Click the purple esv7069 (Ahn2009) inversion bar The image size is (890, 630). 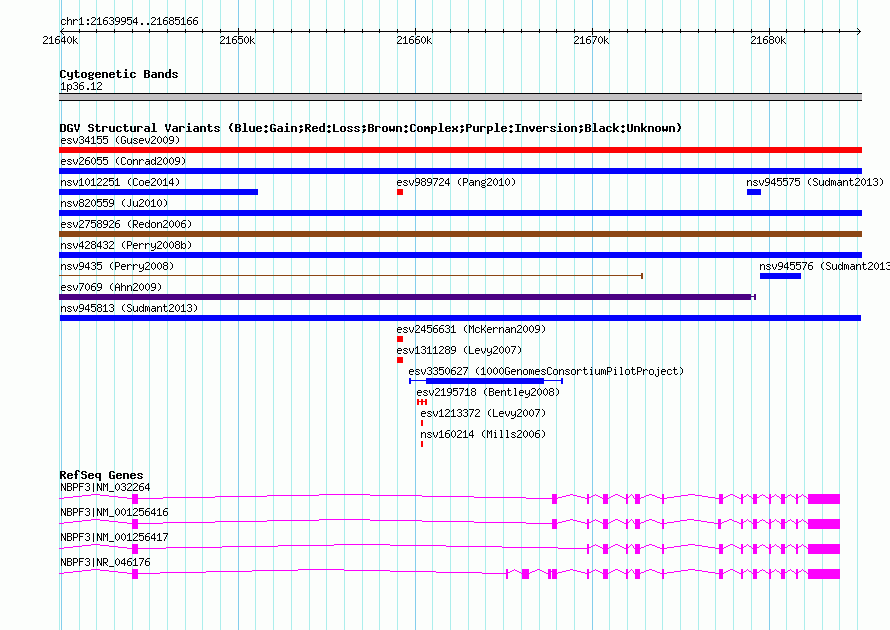[x=407, y=297]
